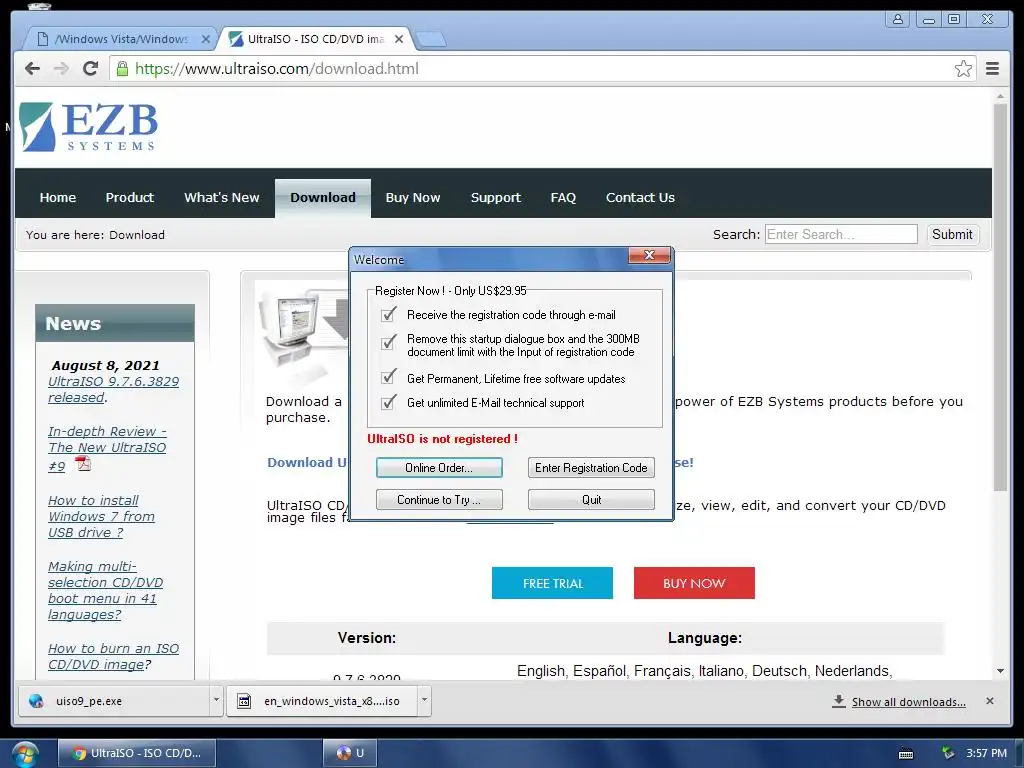The width and height of the screenshot is (1024, 768).
Task: Close the Windows Vista/Windows tab
Action: click(x=206, y=39)
